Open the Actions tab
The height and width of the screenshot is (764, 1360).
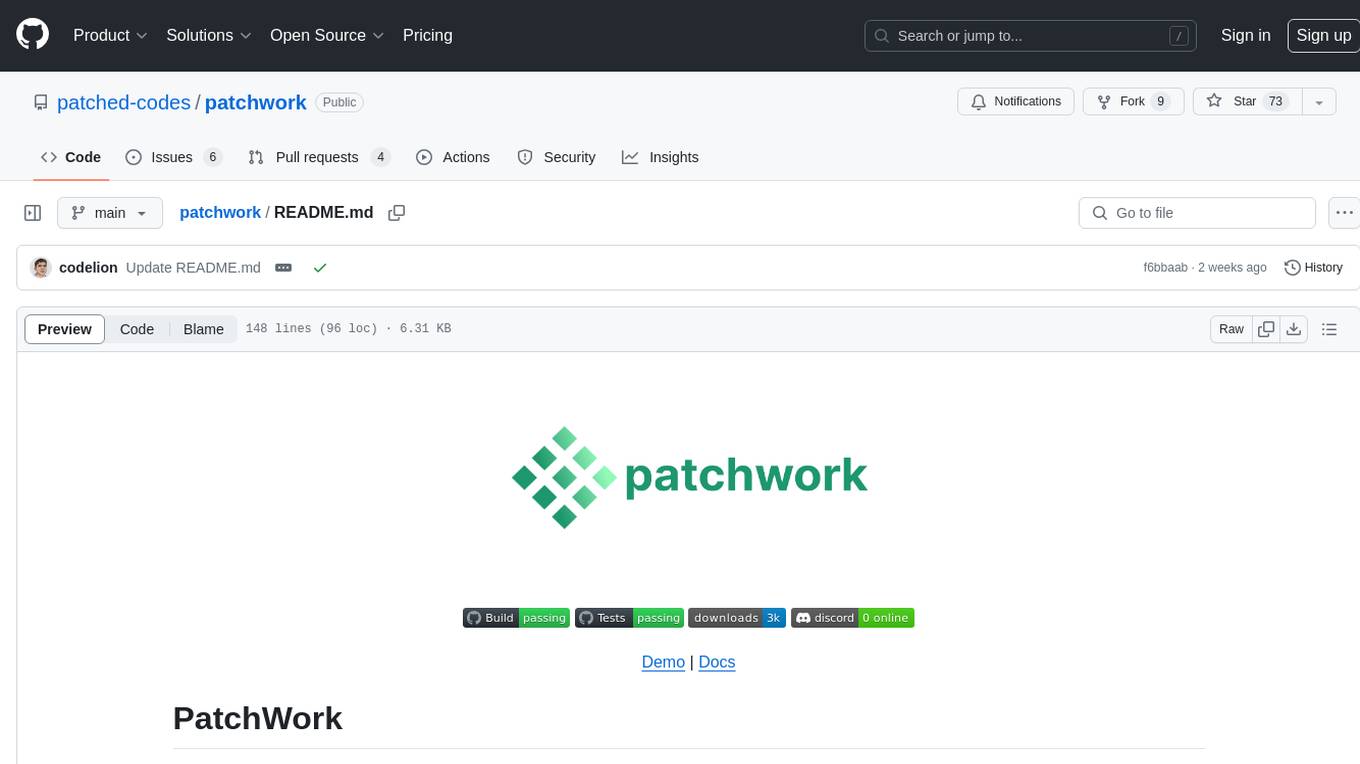tap(453, 157)
